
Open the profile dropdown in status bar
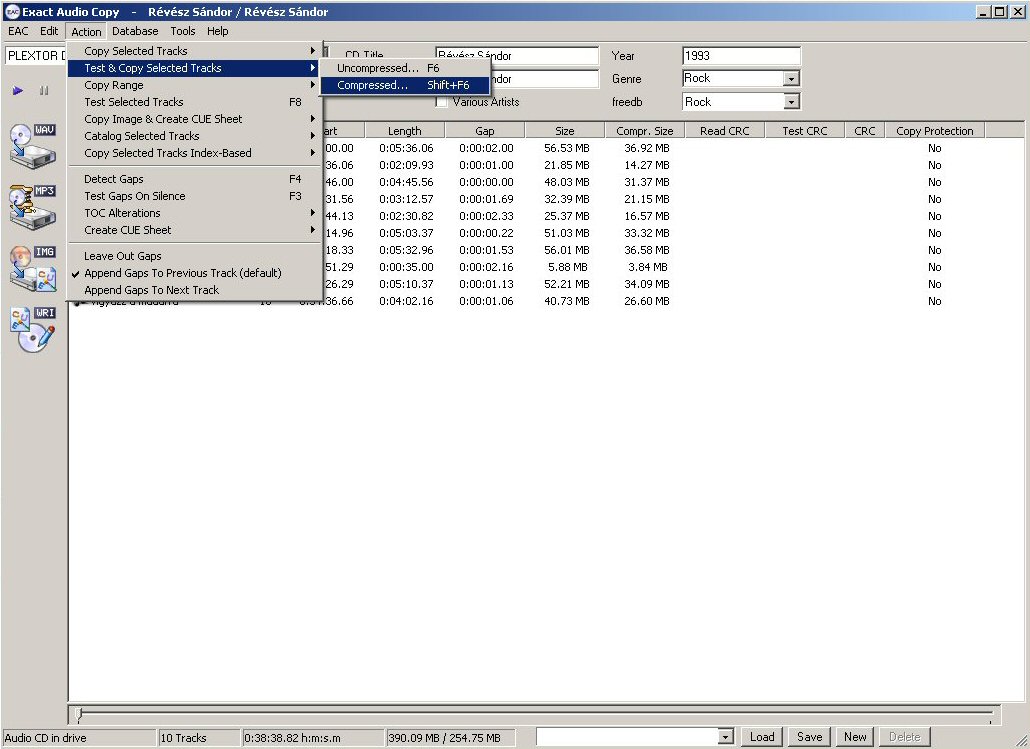[x=726, y=737]
